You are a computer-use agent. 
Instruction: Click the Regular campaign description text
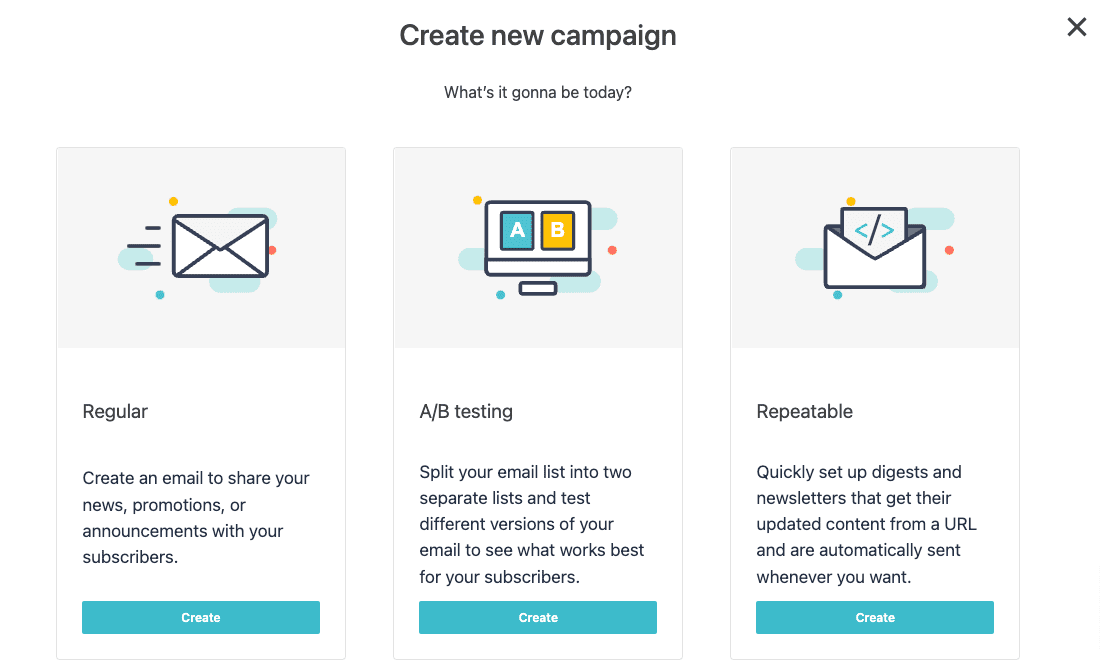[x=196, y=517]
